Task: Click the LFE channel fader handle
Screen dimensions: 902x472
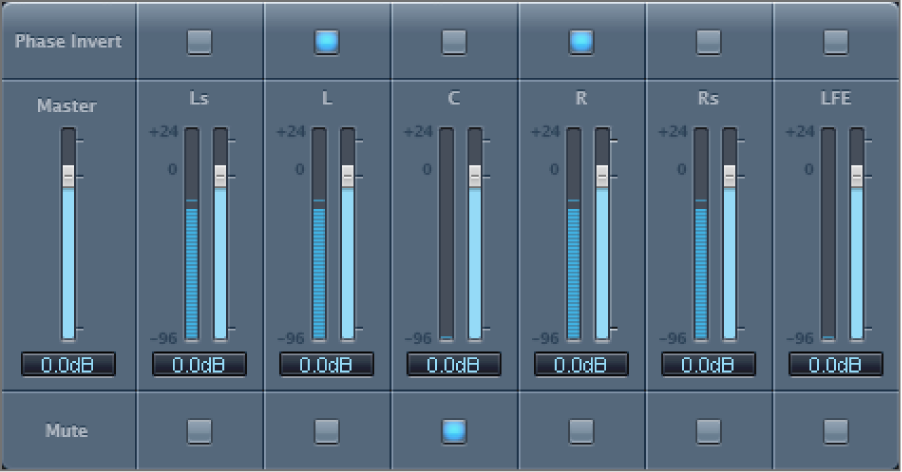Action: coord(857,176)
